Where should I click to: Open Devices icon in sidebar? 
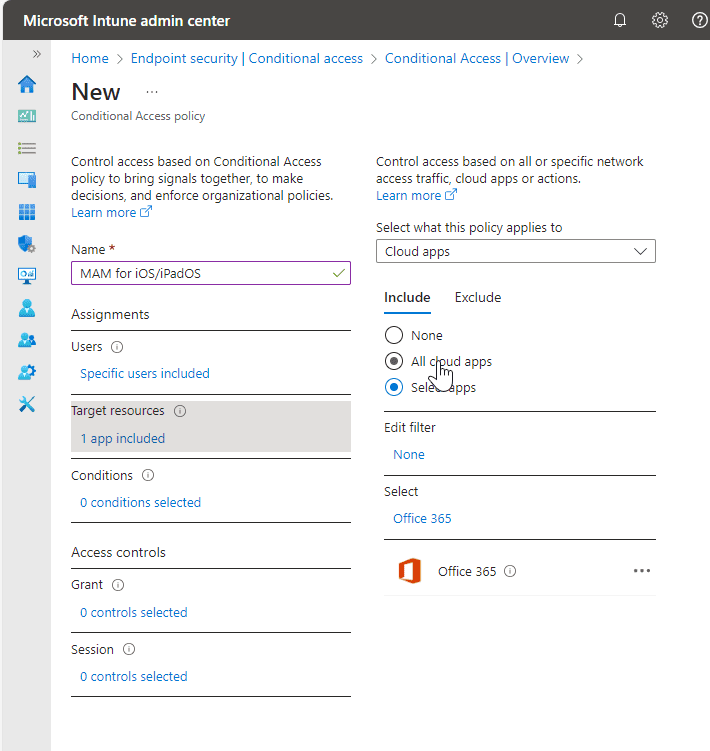pyautogui.click(x=27, y=180)
